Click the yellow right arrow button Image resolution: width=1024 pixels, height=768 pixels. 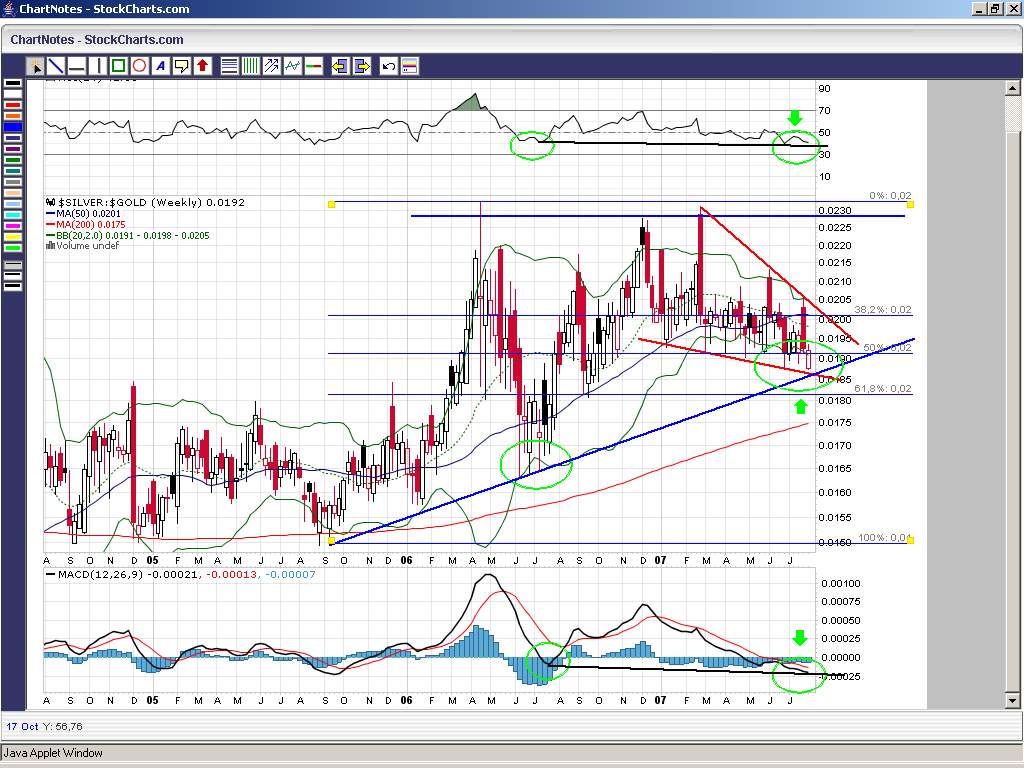tap(361, 67)
